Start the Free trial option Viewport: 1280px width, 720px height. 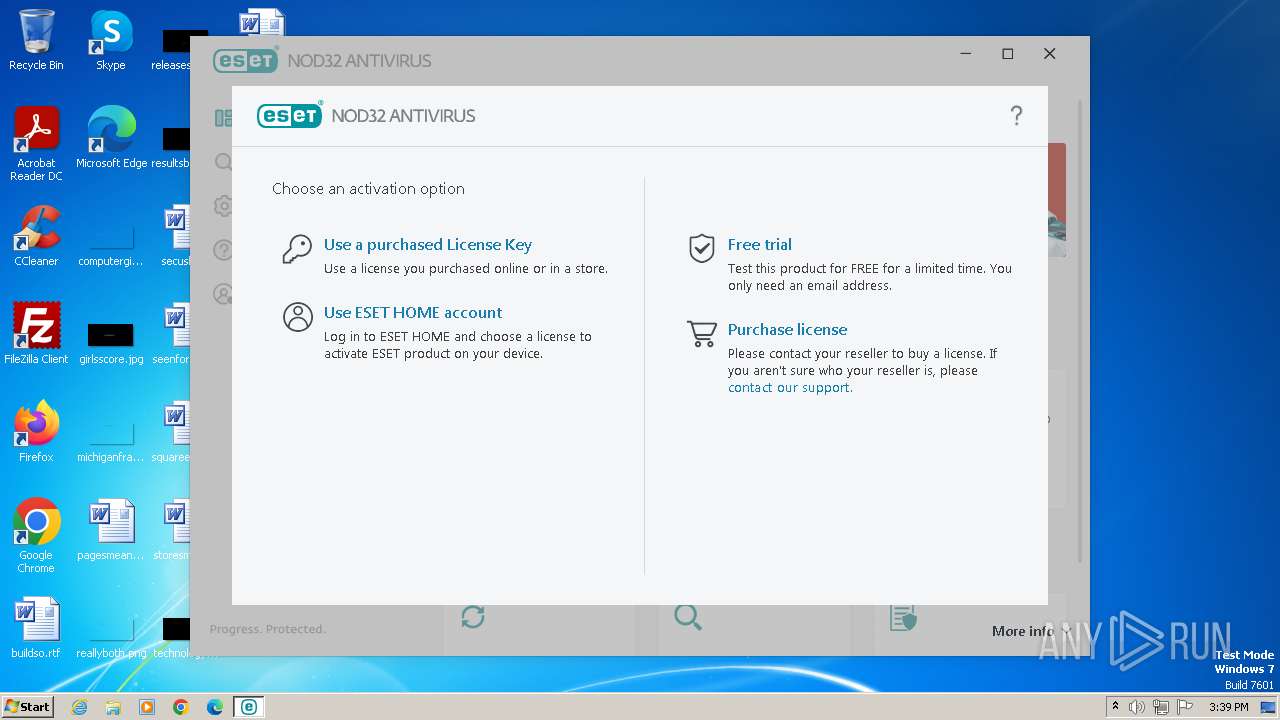(759, 244)
